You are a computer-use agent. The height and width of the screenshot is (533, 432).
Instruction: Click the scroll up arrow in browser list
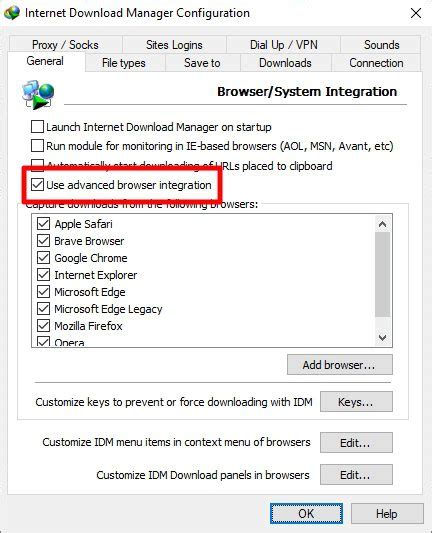click(382, 224)
